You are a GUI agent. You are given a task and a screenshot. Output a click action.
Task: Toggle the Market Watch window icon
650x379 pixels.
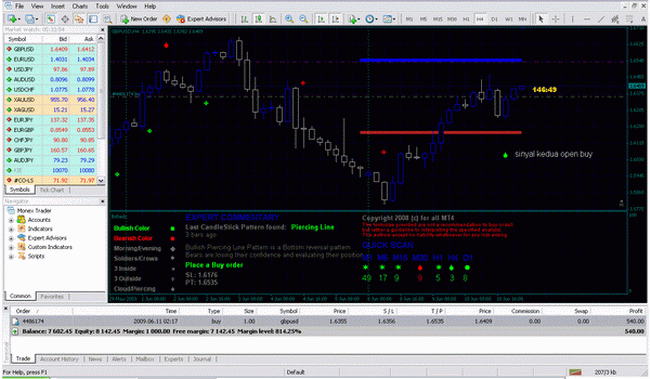tap(51, 19)
